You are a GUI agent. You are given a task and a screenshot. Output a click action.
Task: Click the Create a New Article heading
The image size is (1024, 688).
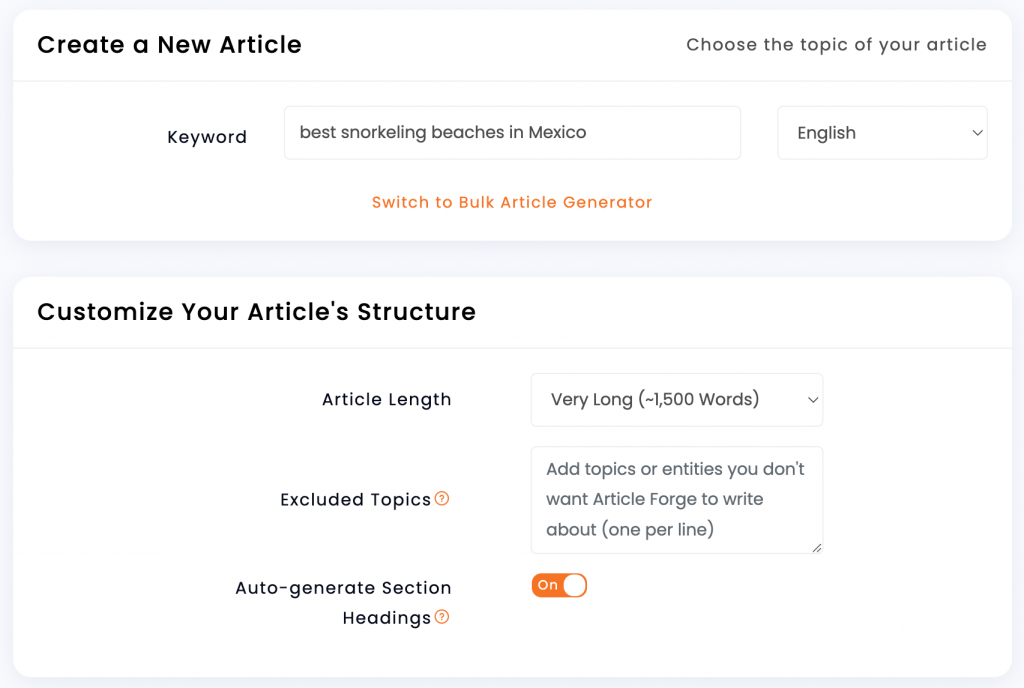tap(169, 45)
